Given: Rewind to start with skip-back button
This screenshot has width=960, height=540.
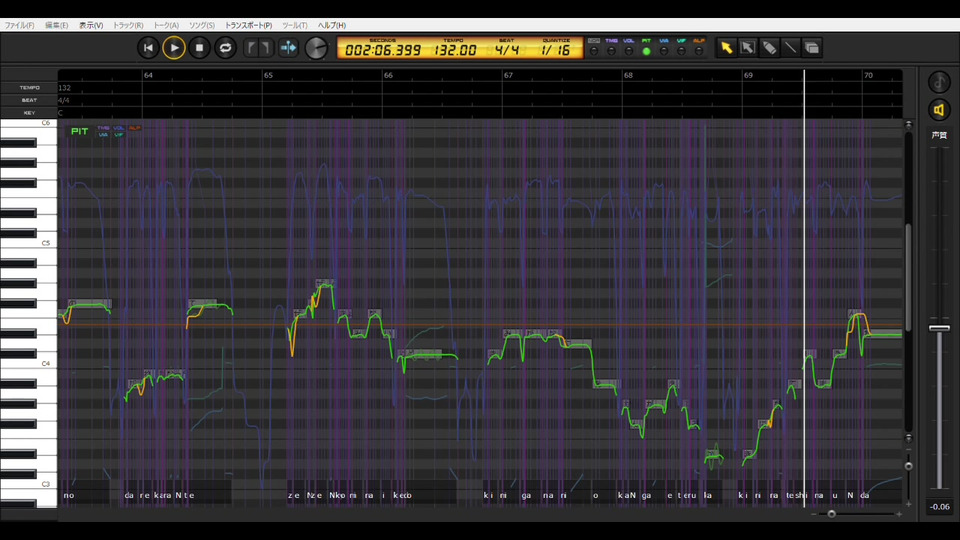Looking at the screenshot, I should pos(148,47).
